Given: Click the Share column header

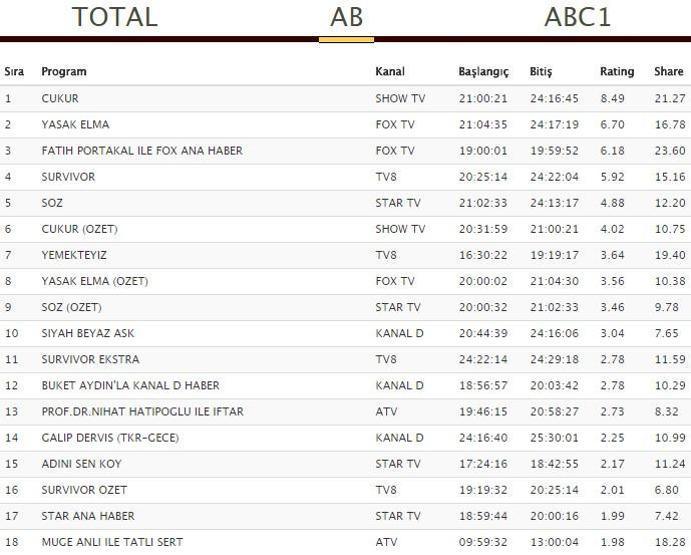Looking at the screenshot, I should point(669,71).
